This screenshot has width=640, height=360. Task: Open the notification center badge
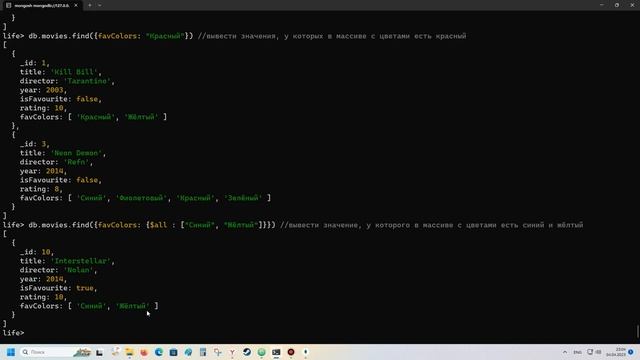(631, 352)
